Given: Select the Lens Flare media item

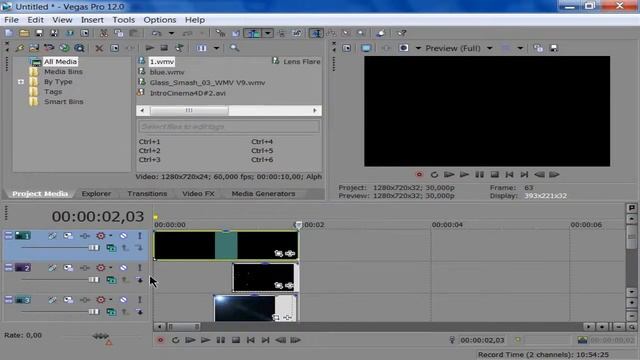Looking at the screenshot, I should point(302,62).
